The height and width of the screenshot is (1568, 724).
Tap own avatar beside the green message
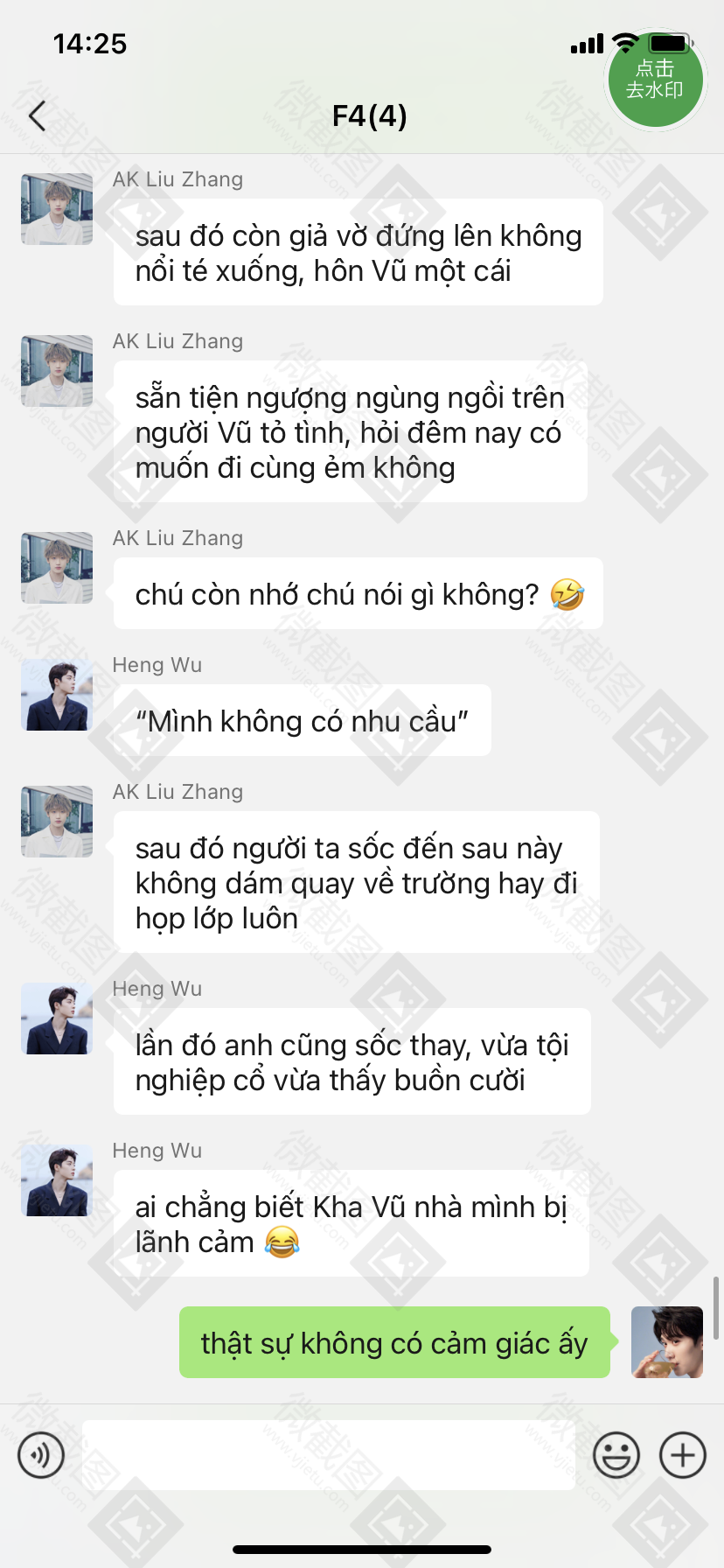667,1342
